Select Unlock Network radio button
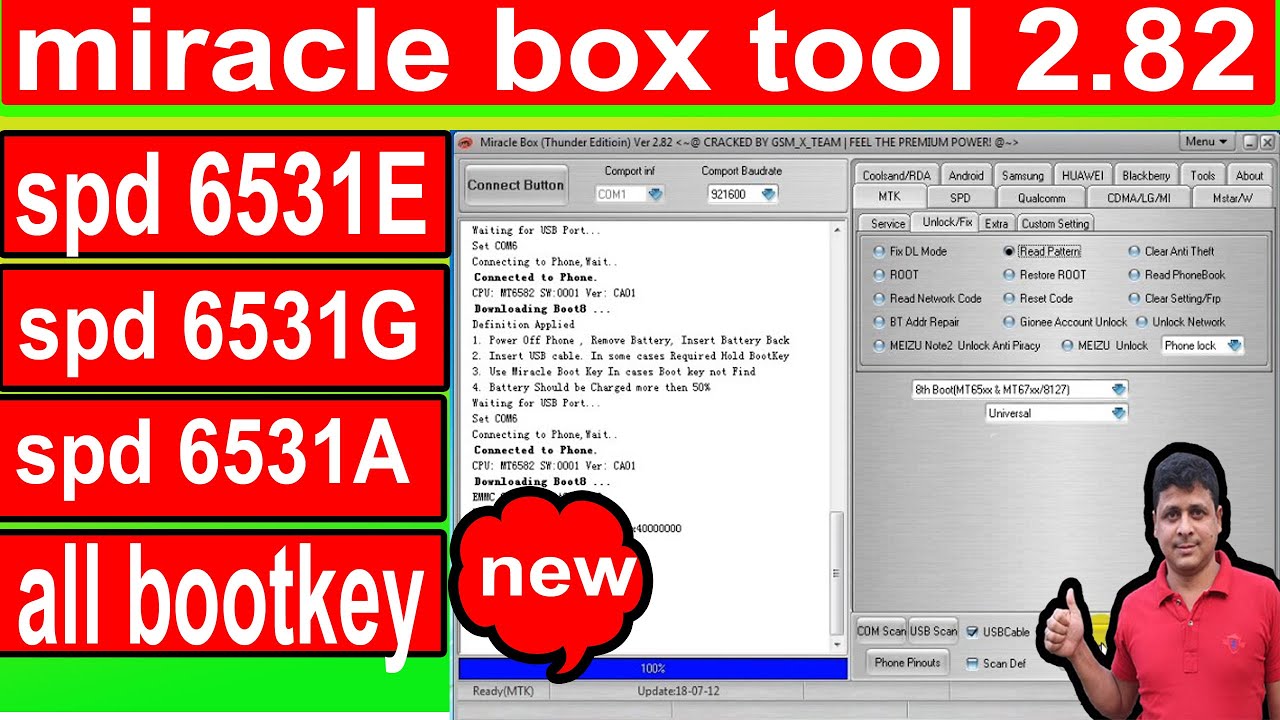1280x720 pixels. tap(1181, 322)
